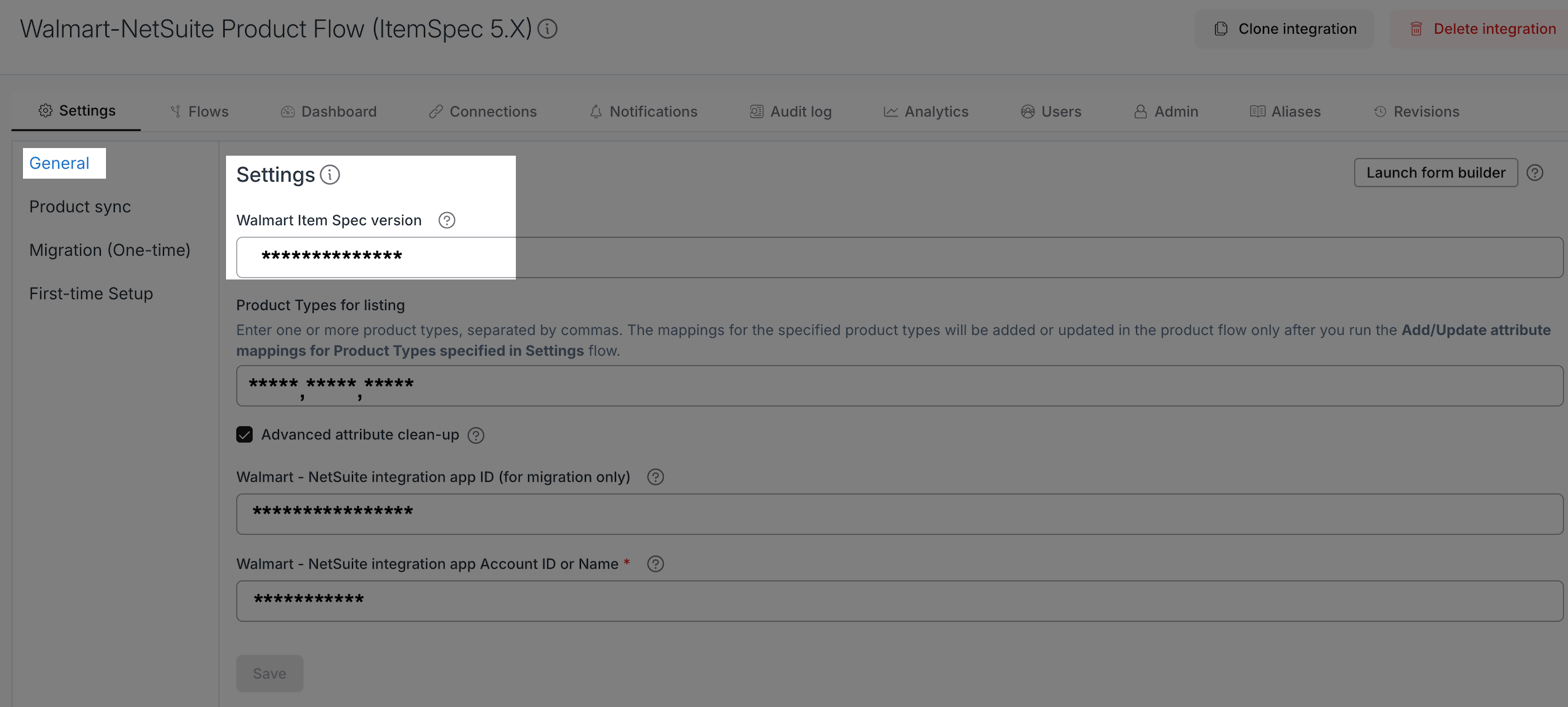Launch the form builder
This screenshot has width=1568, height=707.
1436,173
